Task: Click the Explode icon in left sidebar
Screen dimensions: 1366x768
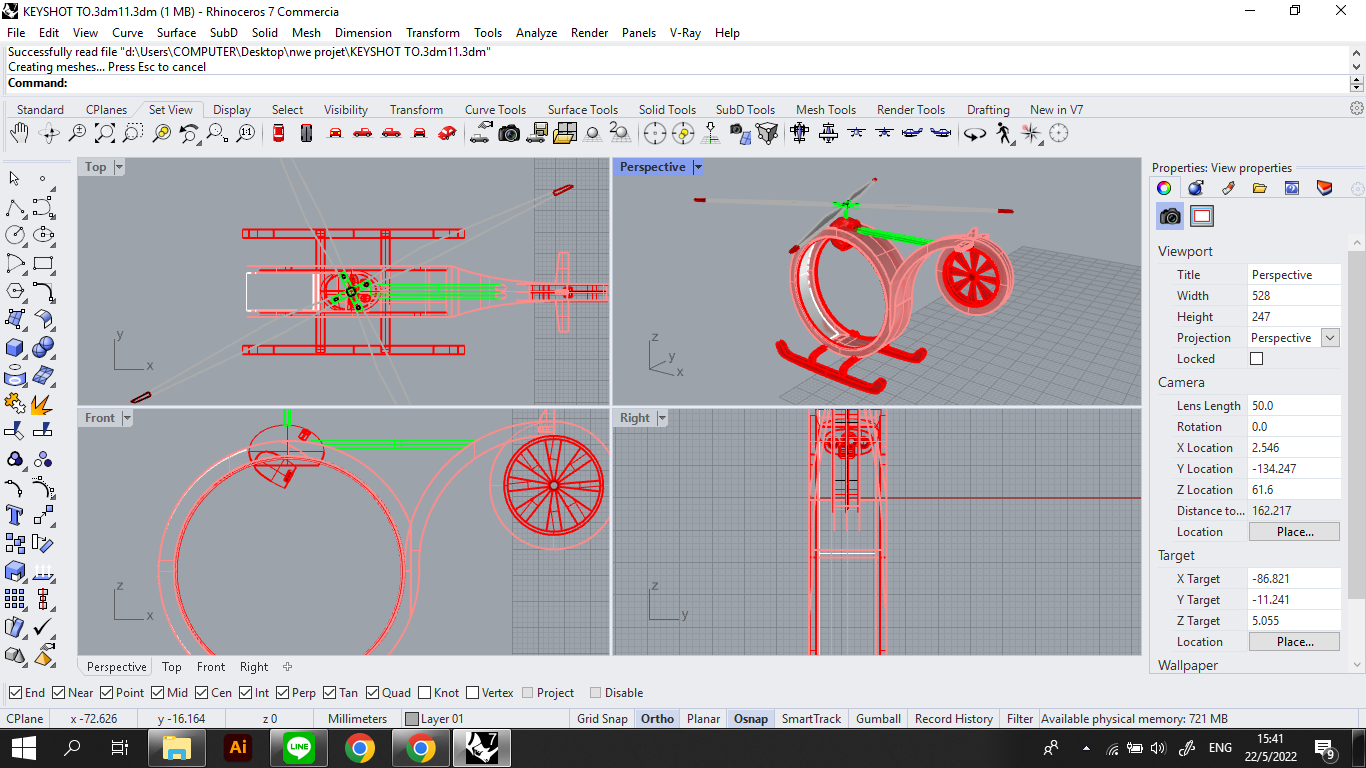Action: pyautogui.click(x=41, y=404)
